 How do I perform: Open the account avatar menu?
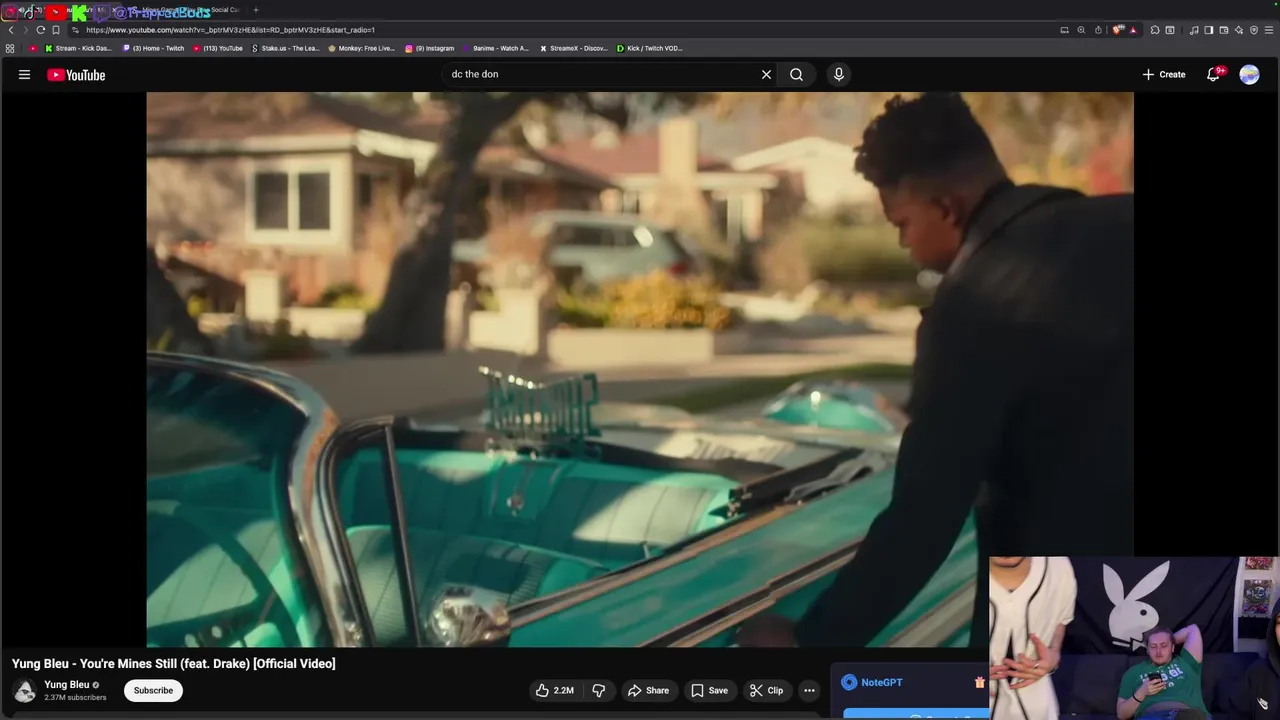1249,74
